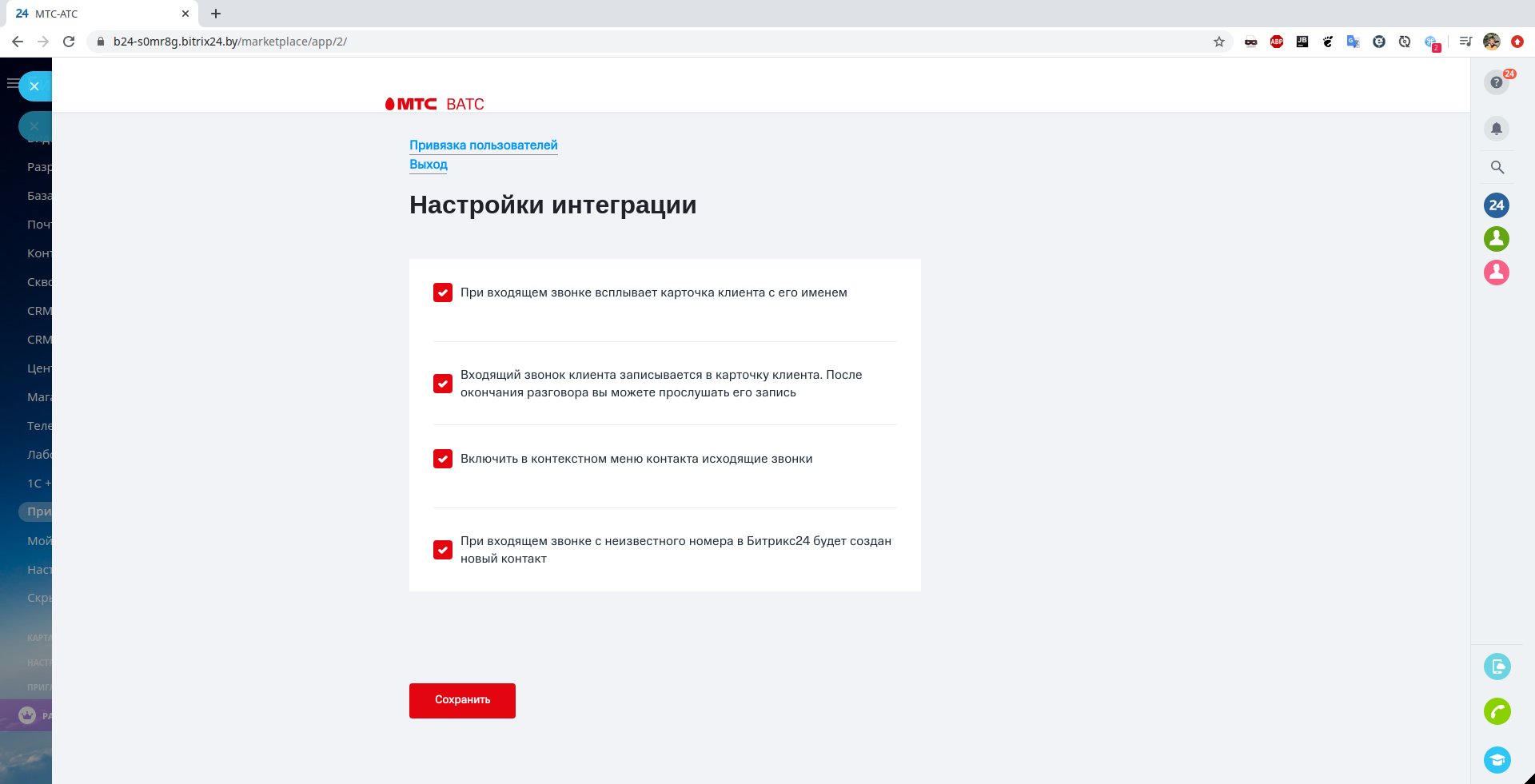The width and height of the screenshot is (1535, 784).
Task: Click the blue Bitrix24 '24' icon
Action: click(x=1497, y=205)
